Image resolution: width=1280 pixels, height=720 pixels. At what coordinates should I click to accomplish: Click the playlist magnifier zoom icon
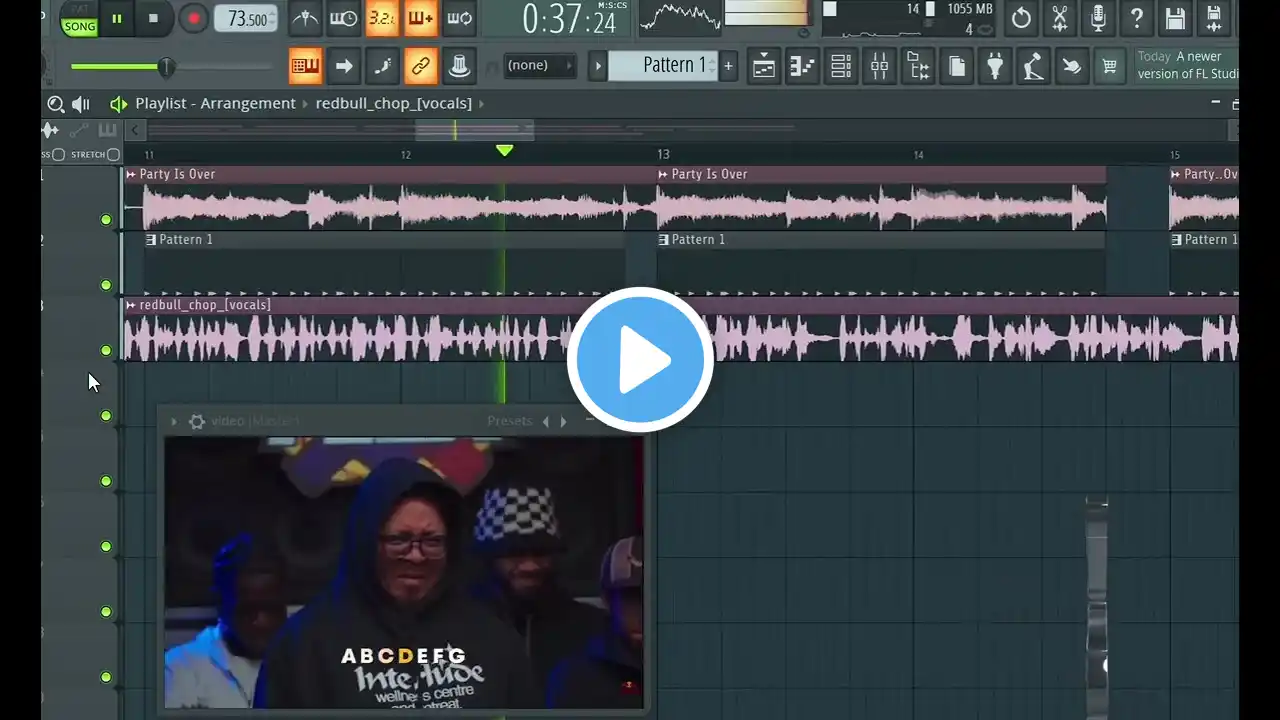click(56, 104)
